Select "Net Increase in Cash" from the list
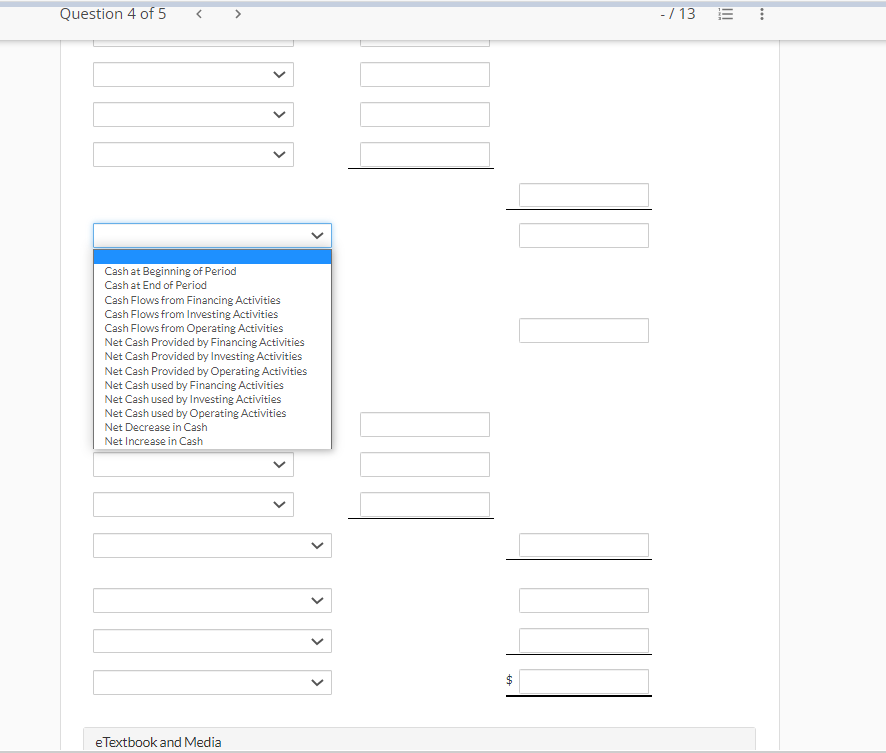The height and width of the screenshot is (753, 886). (x=152, y=441)
